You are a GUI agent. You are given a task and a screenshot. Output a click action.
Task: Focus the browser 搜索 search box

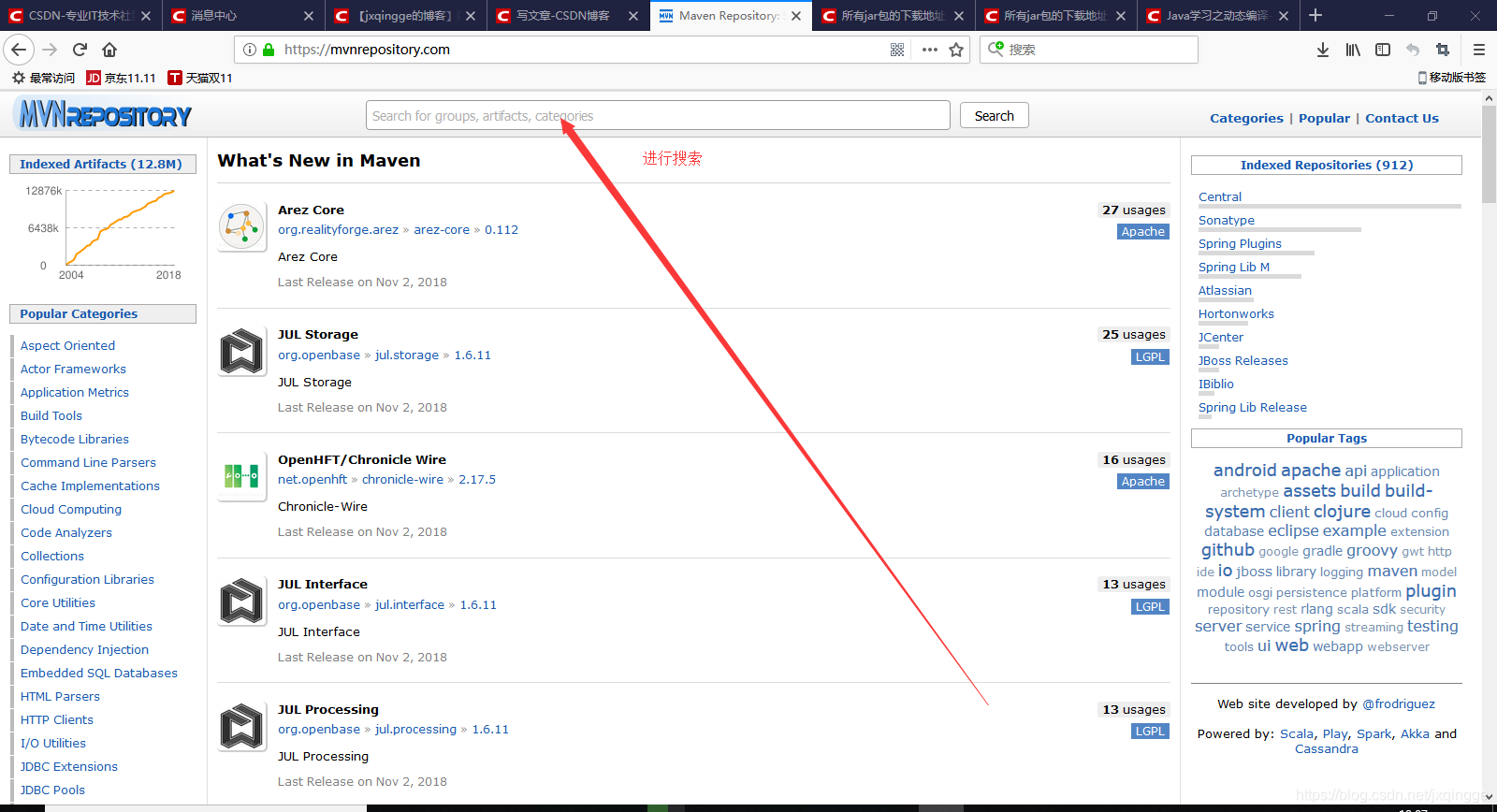1089,50
